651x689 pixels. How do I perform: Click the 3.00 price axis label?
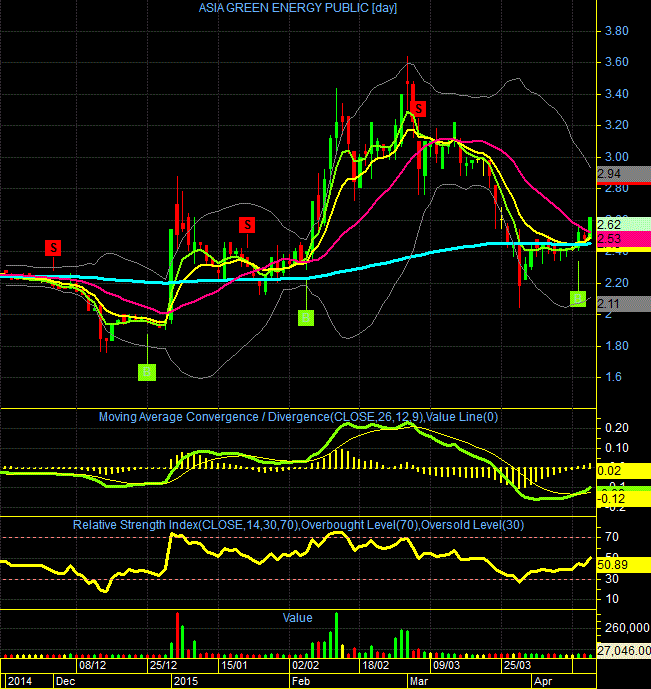point(617,156)
